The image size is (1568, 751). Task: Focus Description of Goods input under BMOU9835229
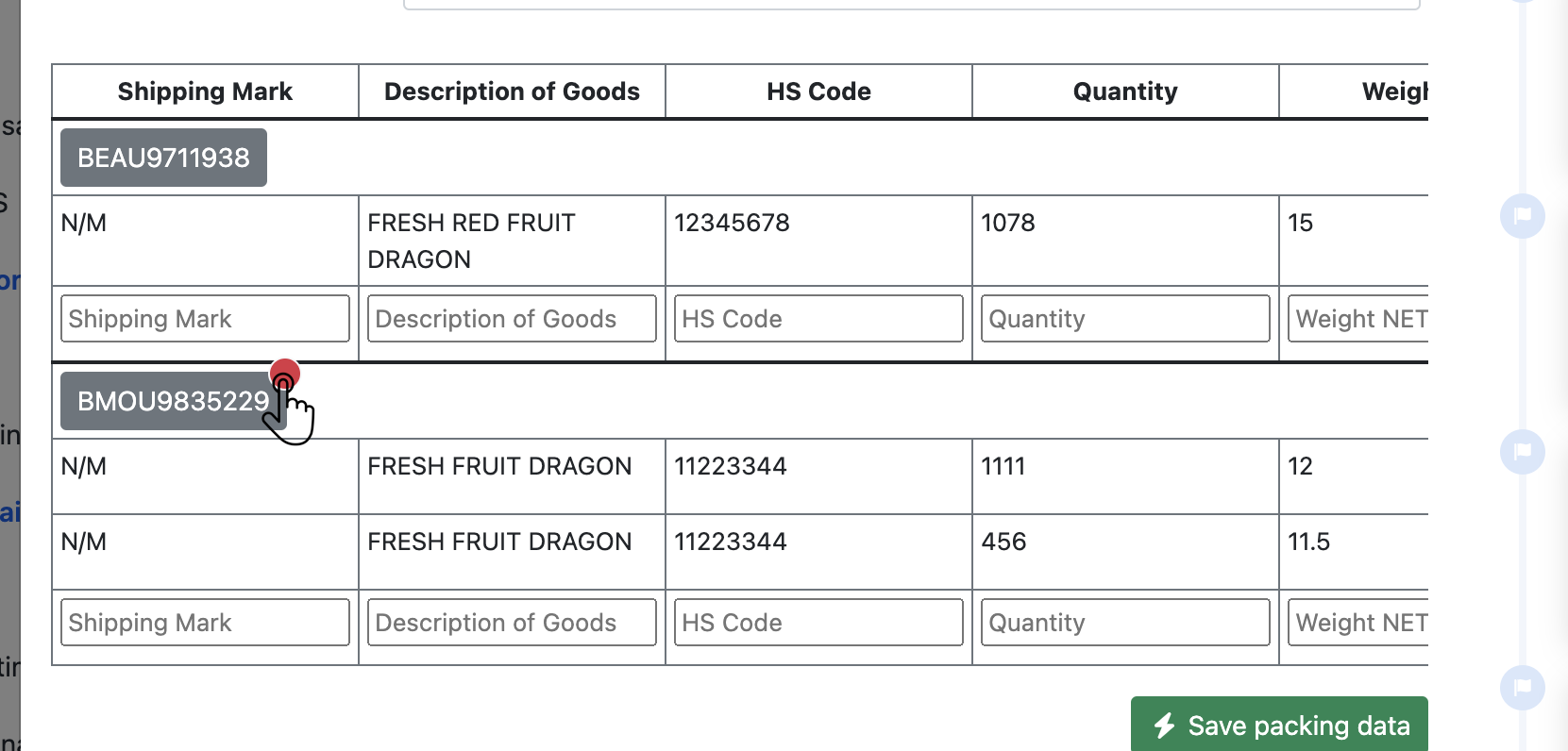pyautogui.click(x=512, y=623)
